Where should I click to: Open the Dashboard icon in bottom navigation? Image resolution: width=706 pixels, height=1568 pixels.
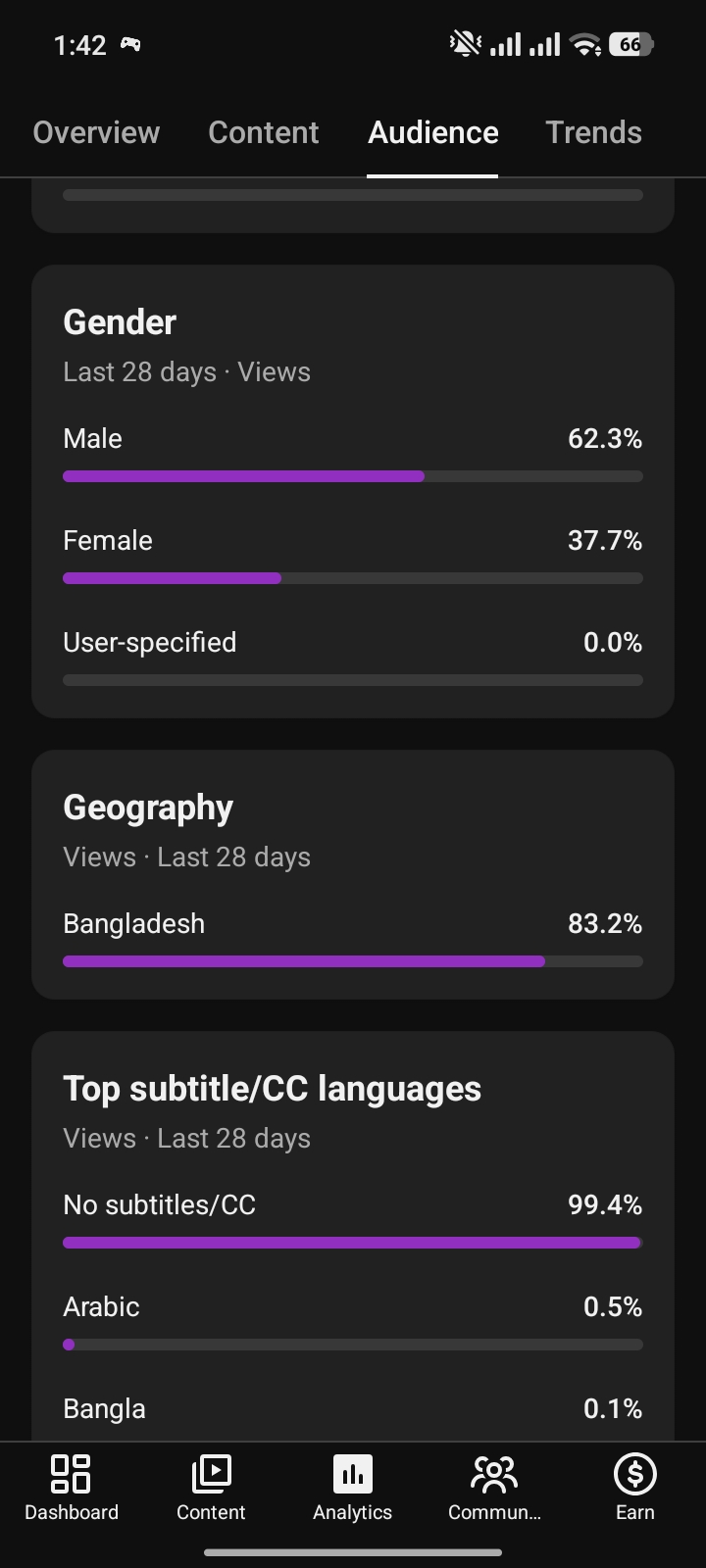(71, 1473)
